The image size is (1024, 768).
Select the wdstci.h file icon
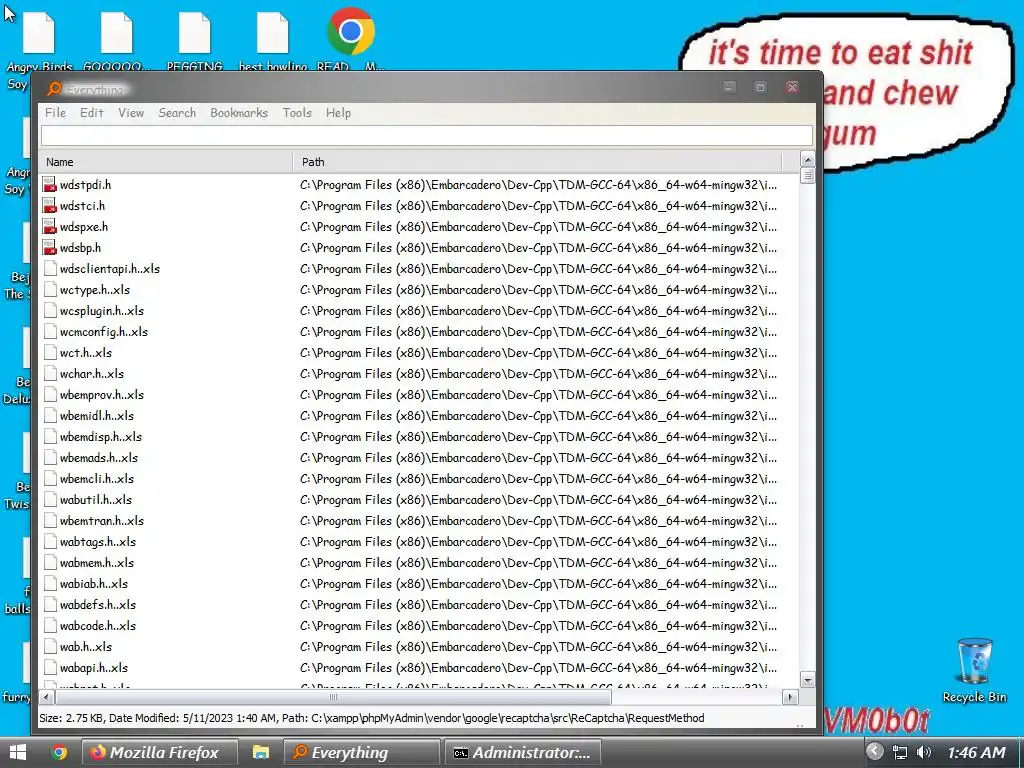(50, 206)
